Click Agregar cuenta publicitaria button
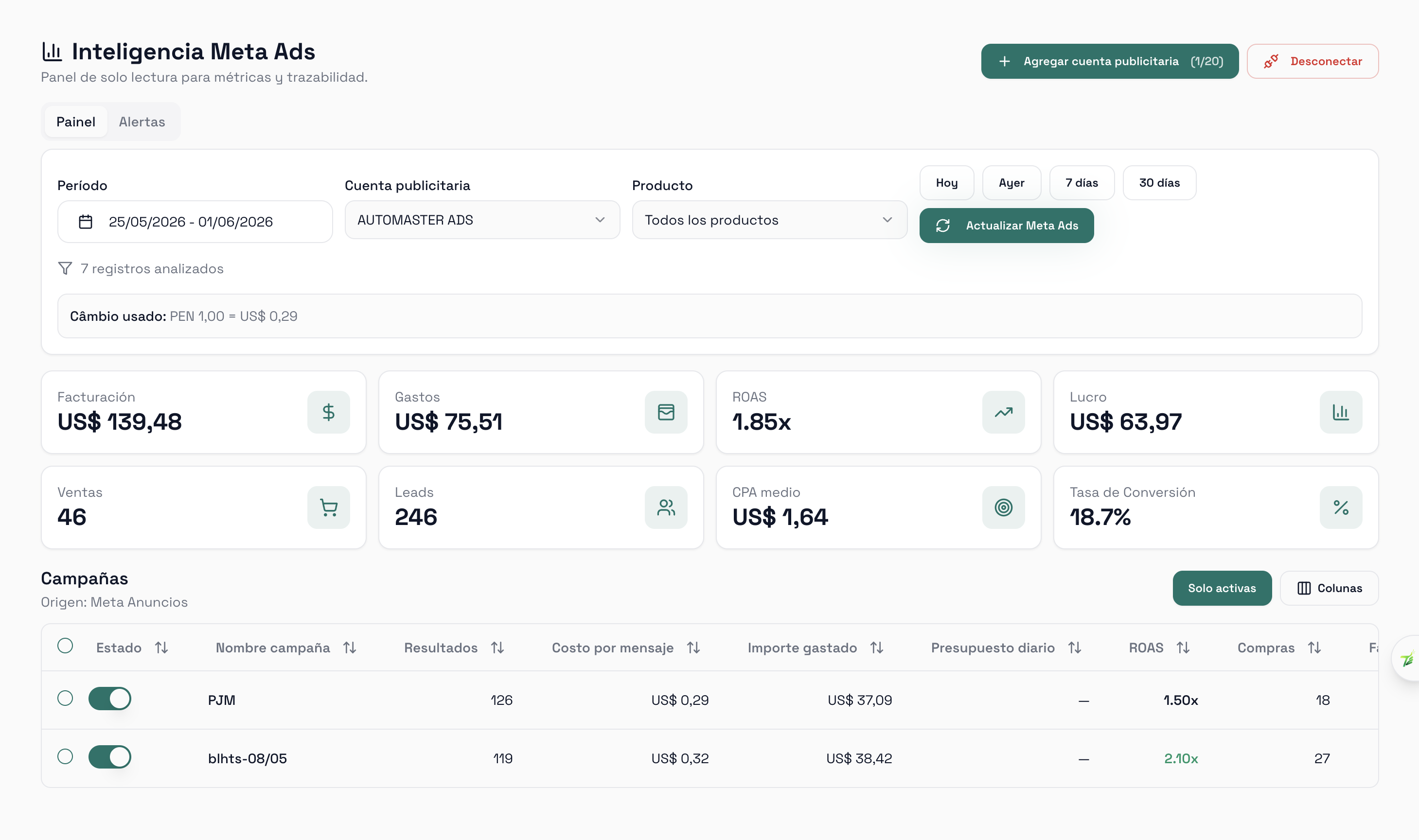This screenshot has width=1419, height=840. pyautogui.click(x=1110, y=61)
